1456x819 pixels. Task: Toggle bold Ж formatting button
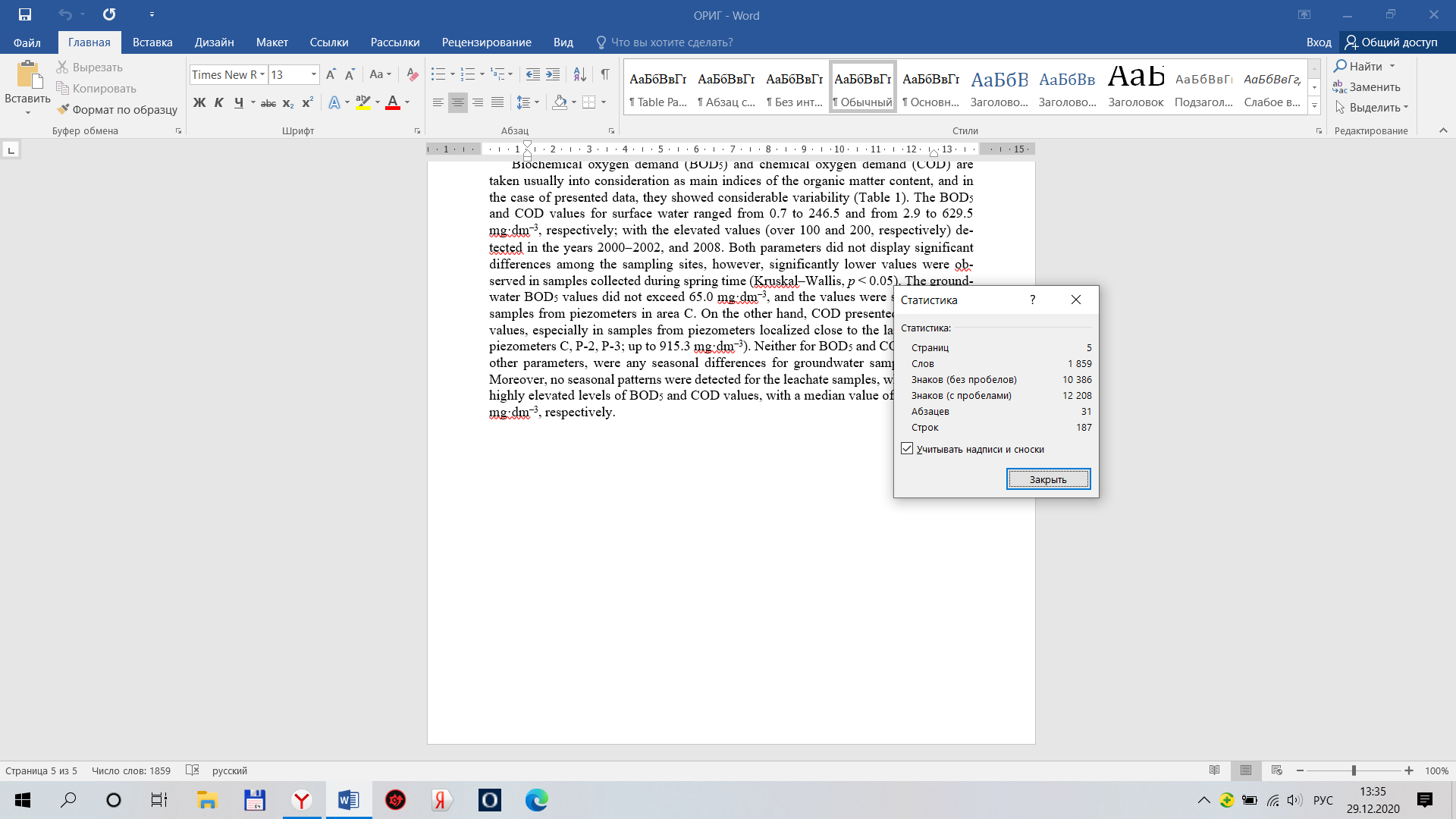point(199,102)
